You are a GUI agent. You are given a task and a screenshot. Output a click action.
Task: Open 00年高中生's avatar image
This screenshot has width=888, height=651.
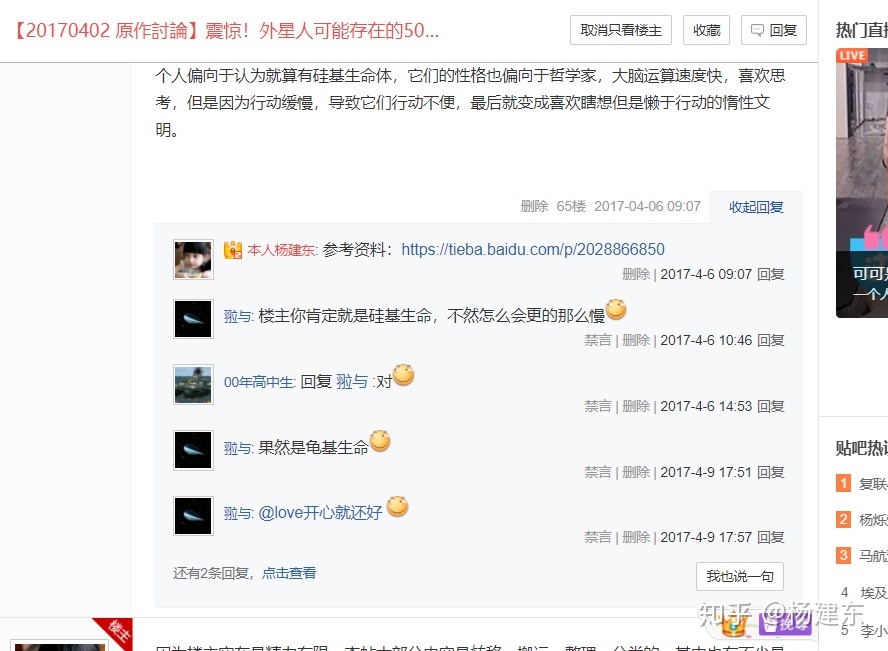[193, 384]
